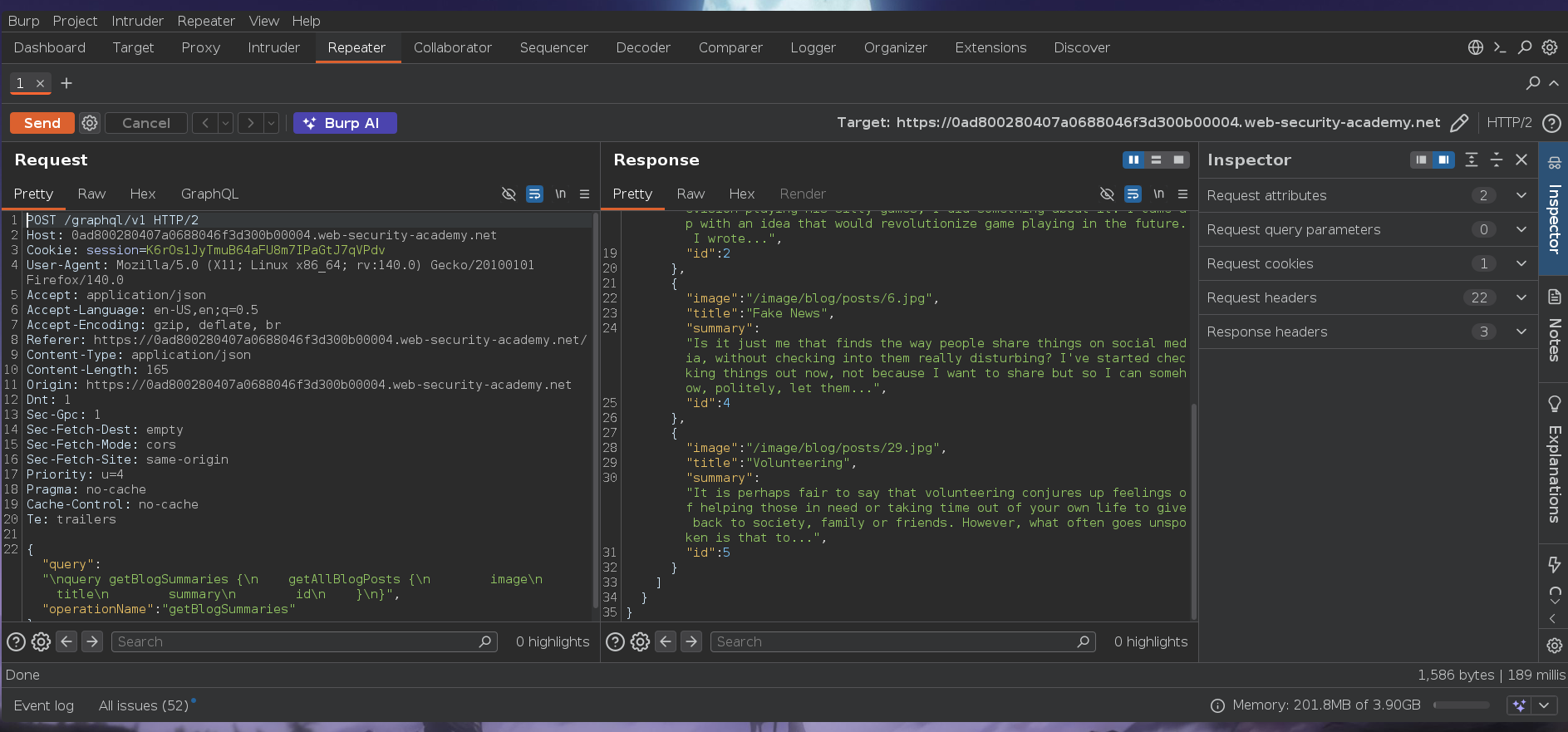Click the HTTP/2 protocol label
The image size is (1568, 732).
1509,123
